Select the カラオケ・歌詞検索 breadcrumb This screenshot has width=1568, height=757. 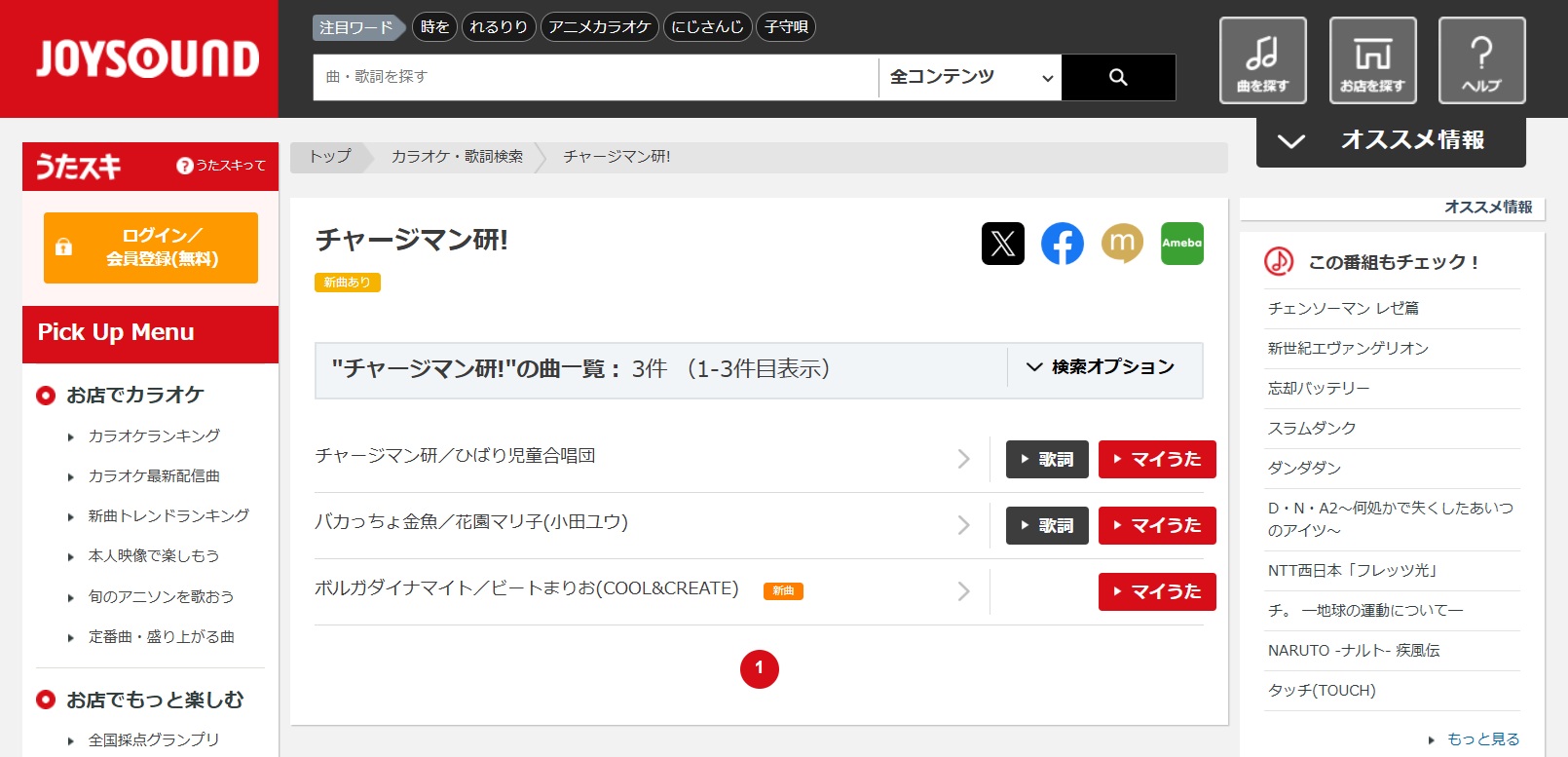point(457,157)
